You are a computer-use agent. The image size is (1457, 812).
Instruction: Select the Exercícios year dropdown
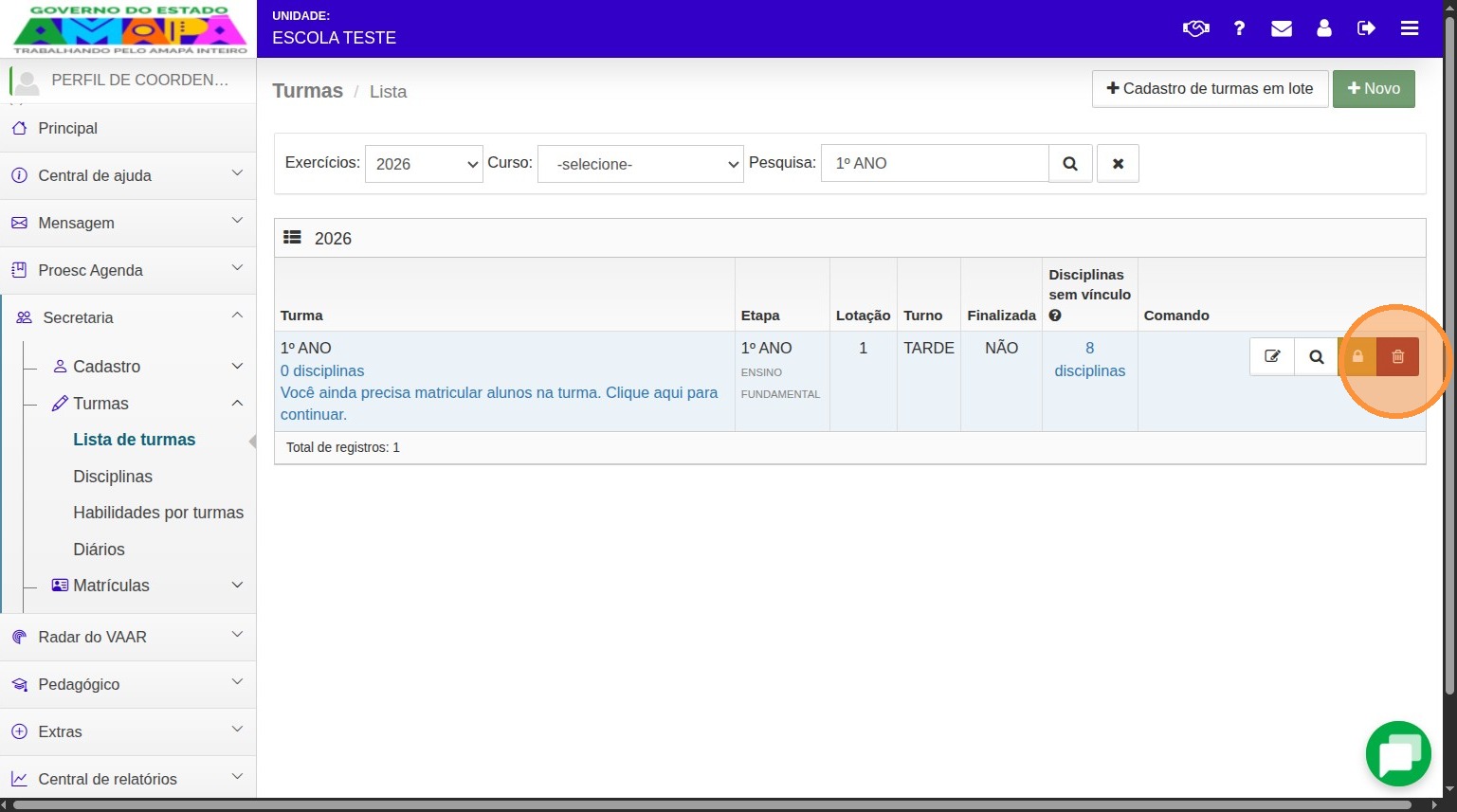(424, 164)
